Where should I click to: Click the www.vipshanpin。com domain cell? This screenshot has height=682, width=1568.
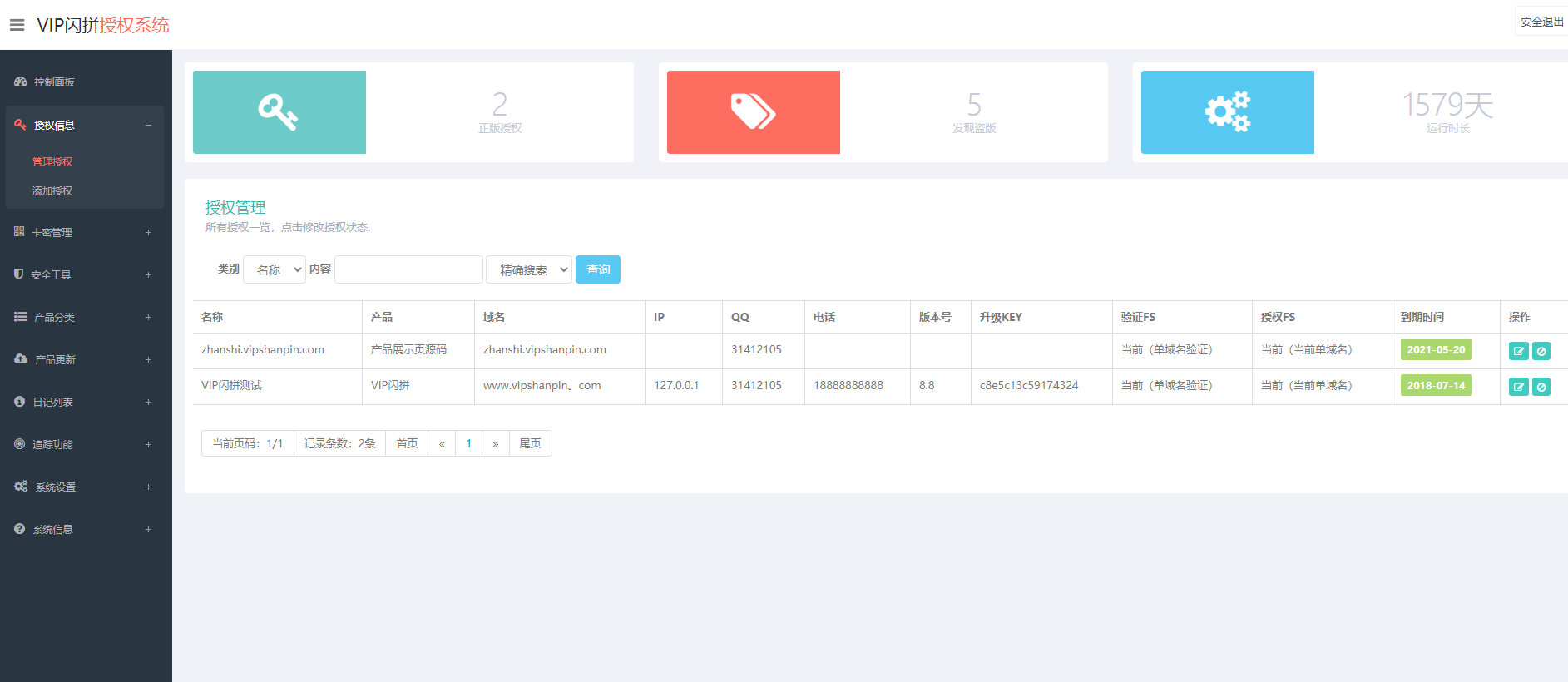tap(542, 385)
